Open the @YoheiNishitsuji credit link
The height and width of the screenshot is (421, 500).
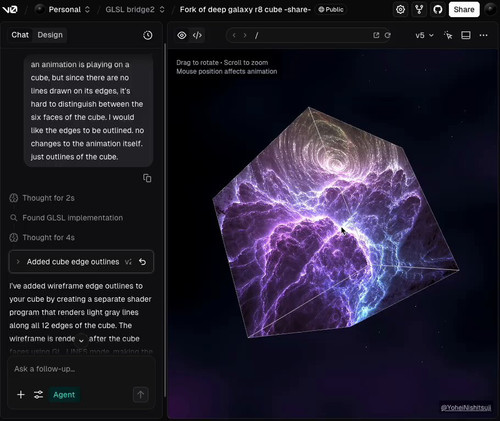point(466,407)
